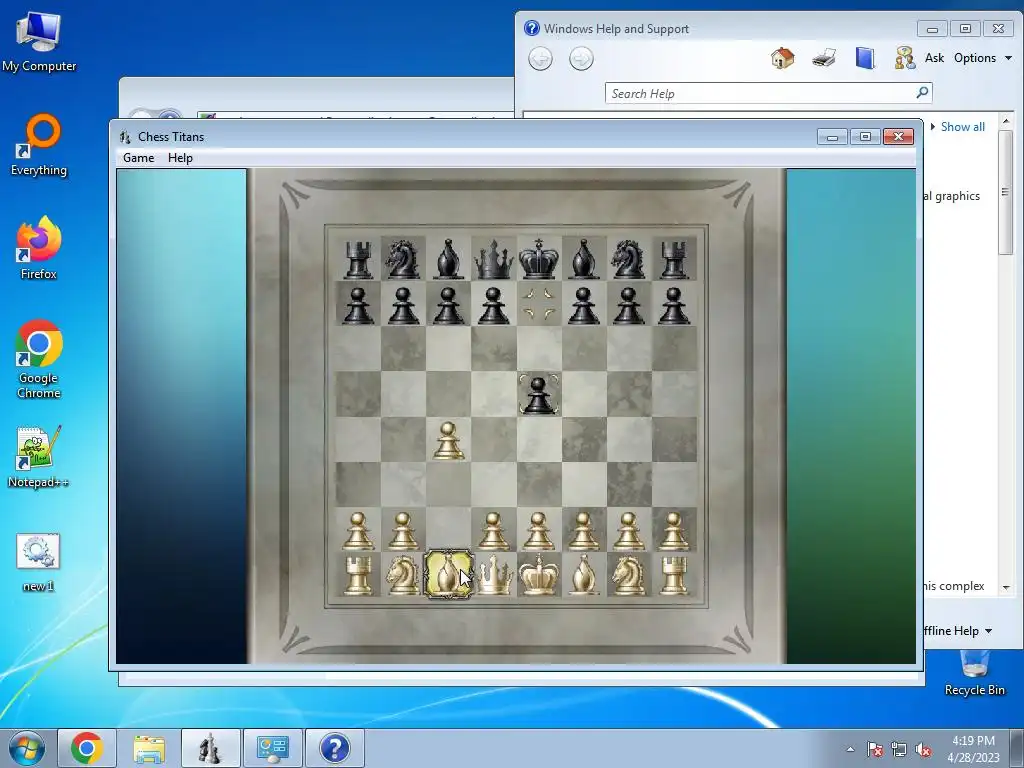Screen dimensions: 1024x768
Task: Click the black queen on d8
Action: (494, 259)
